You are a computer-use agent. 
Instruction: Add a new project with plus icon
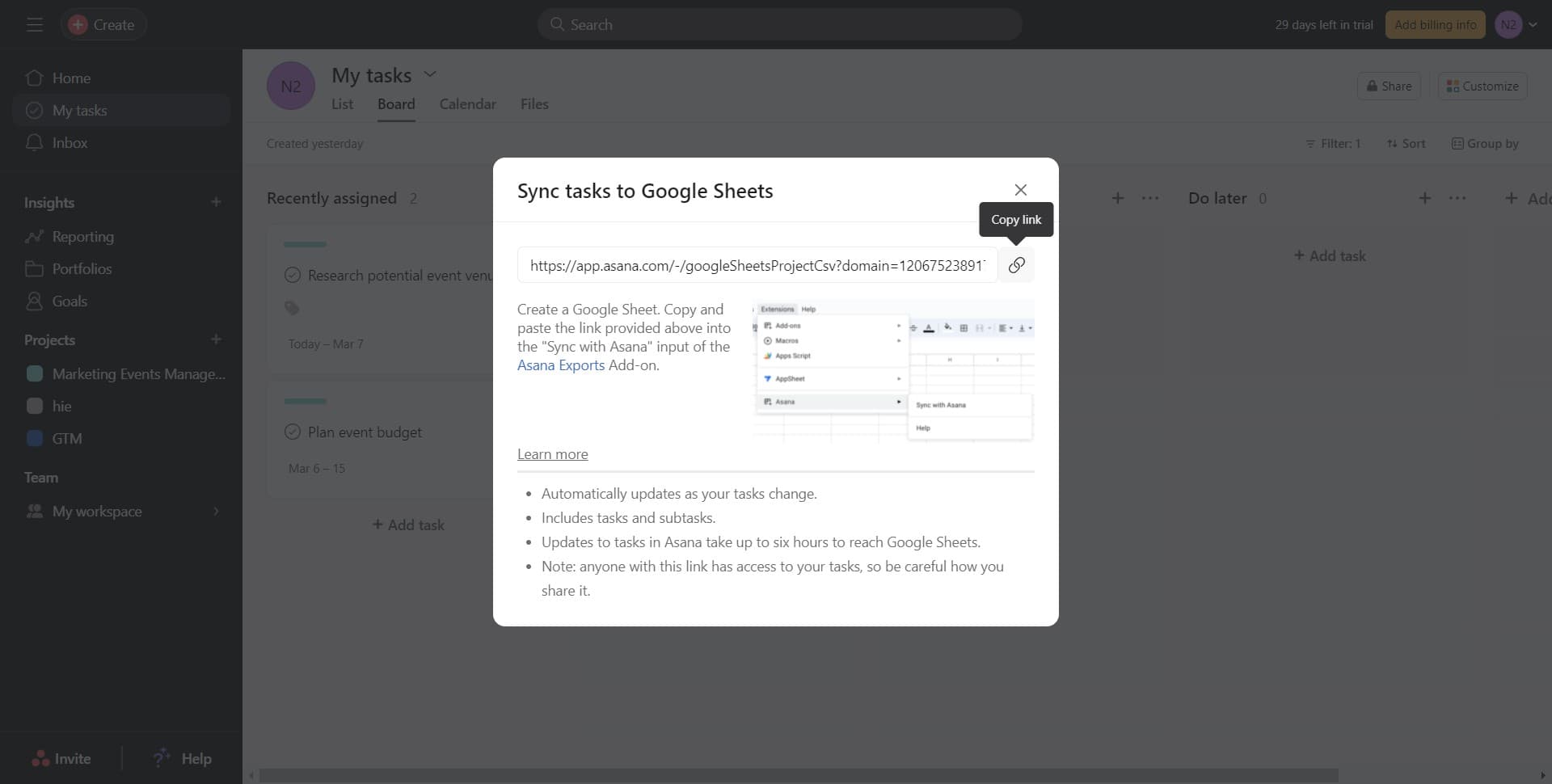point(216,339)
